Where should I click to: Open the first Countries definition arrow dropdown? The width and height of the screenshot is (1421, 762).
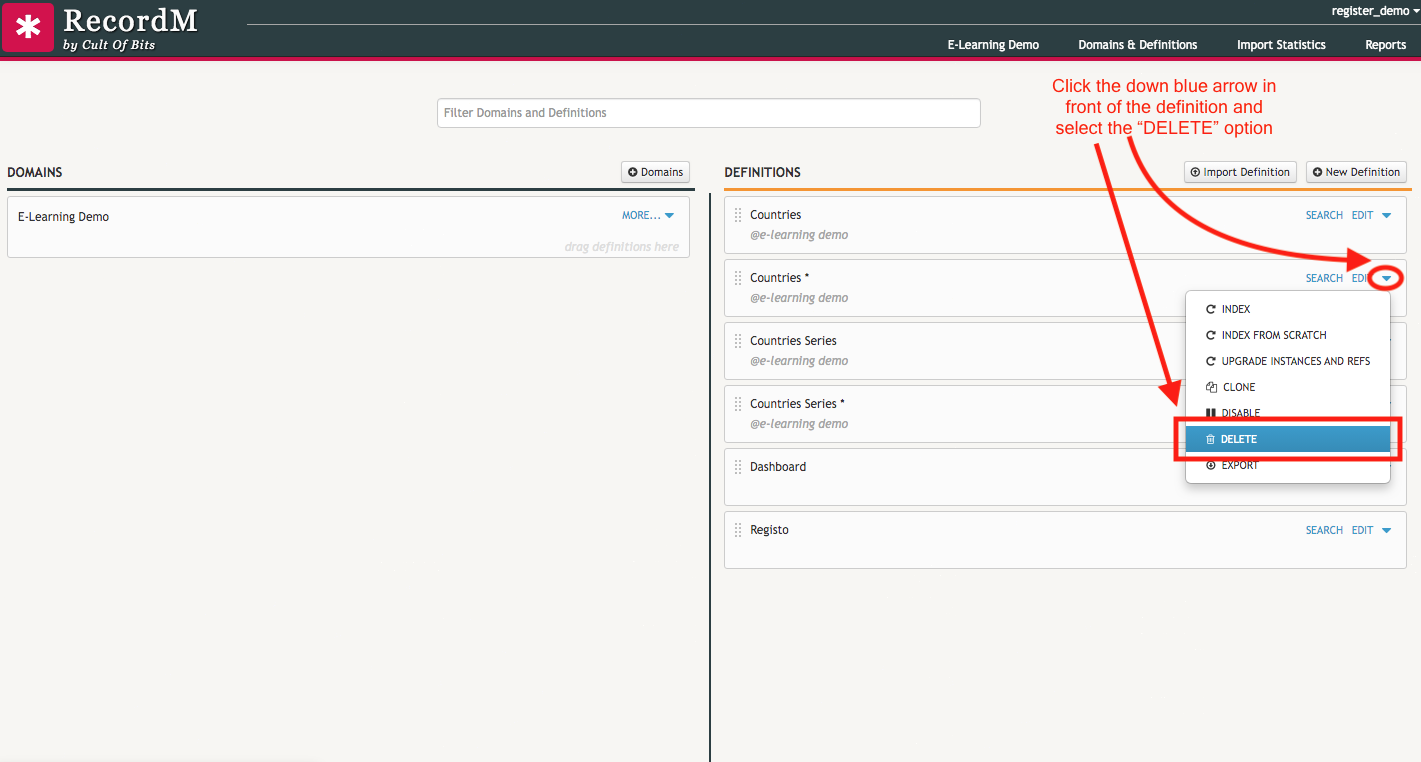pos(1386,215)
